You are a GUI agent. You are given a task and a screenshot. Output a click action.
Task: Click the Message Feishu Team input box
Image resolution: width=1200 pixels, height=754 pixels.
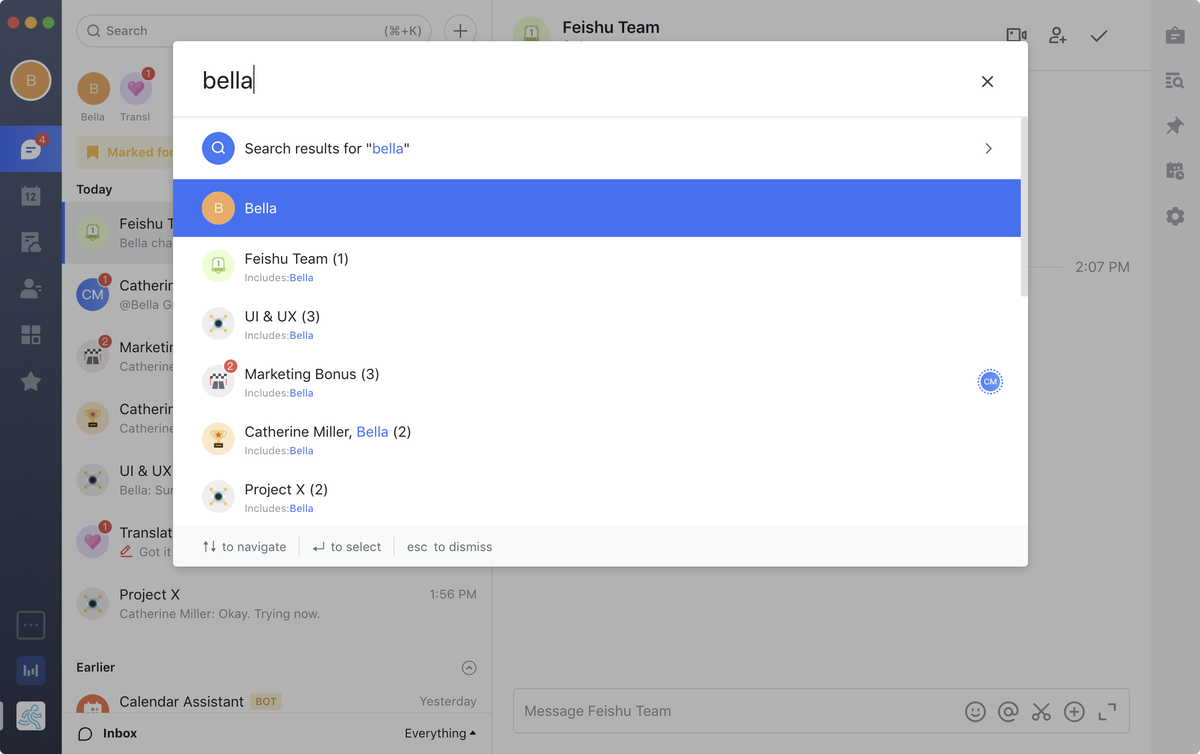click(740, 711)
